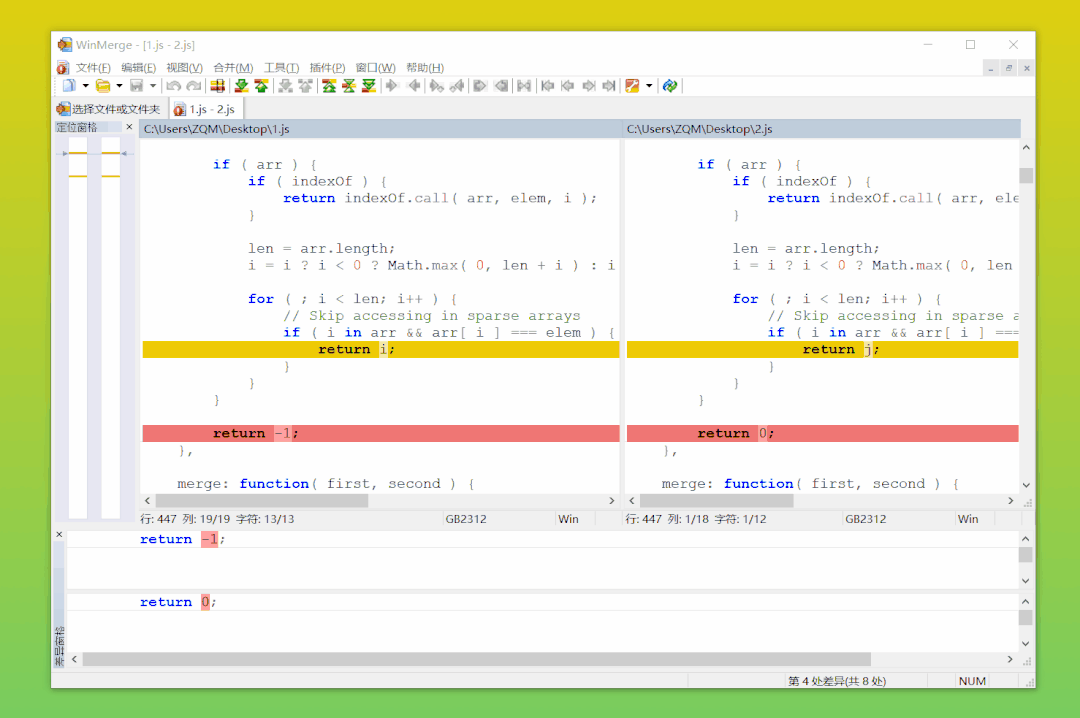The image size is (1080, 718).
Task: Open files or folders with folder icon
Action: [x=103, y=85]
